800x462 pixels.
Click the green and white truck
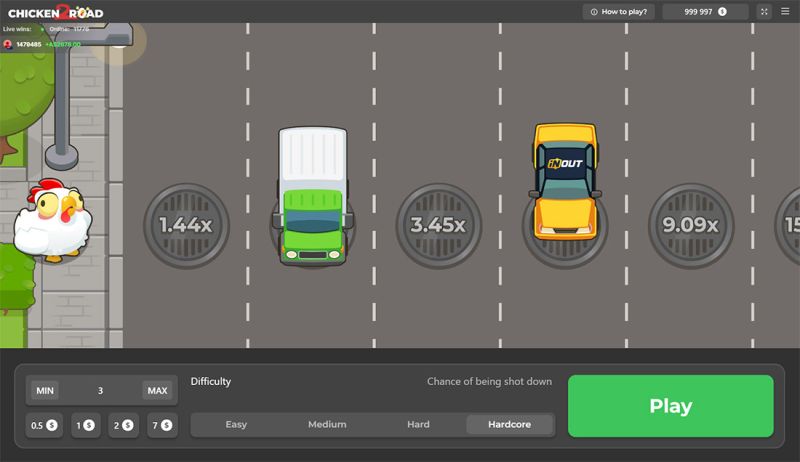coord(312,196)
